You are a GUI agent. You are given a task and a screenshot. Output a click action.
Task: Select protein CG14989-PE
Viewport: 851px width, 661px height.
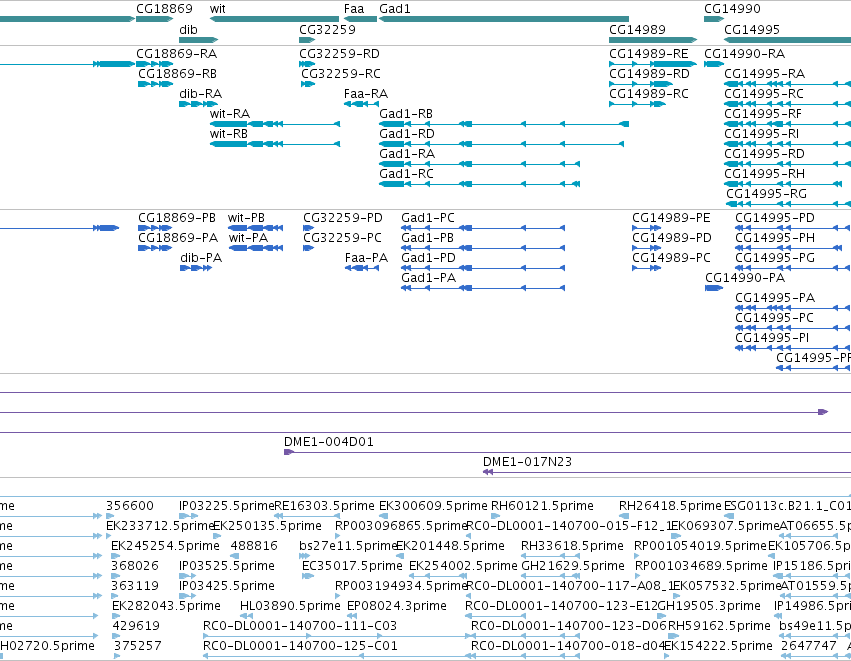(646, 228)
